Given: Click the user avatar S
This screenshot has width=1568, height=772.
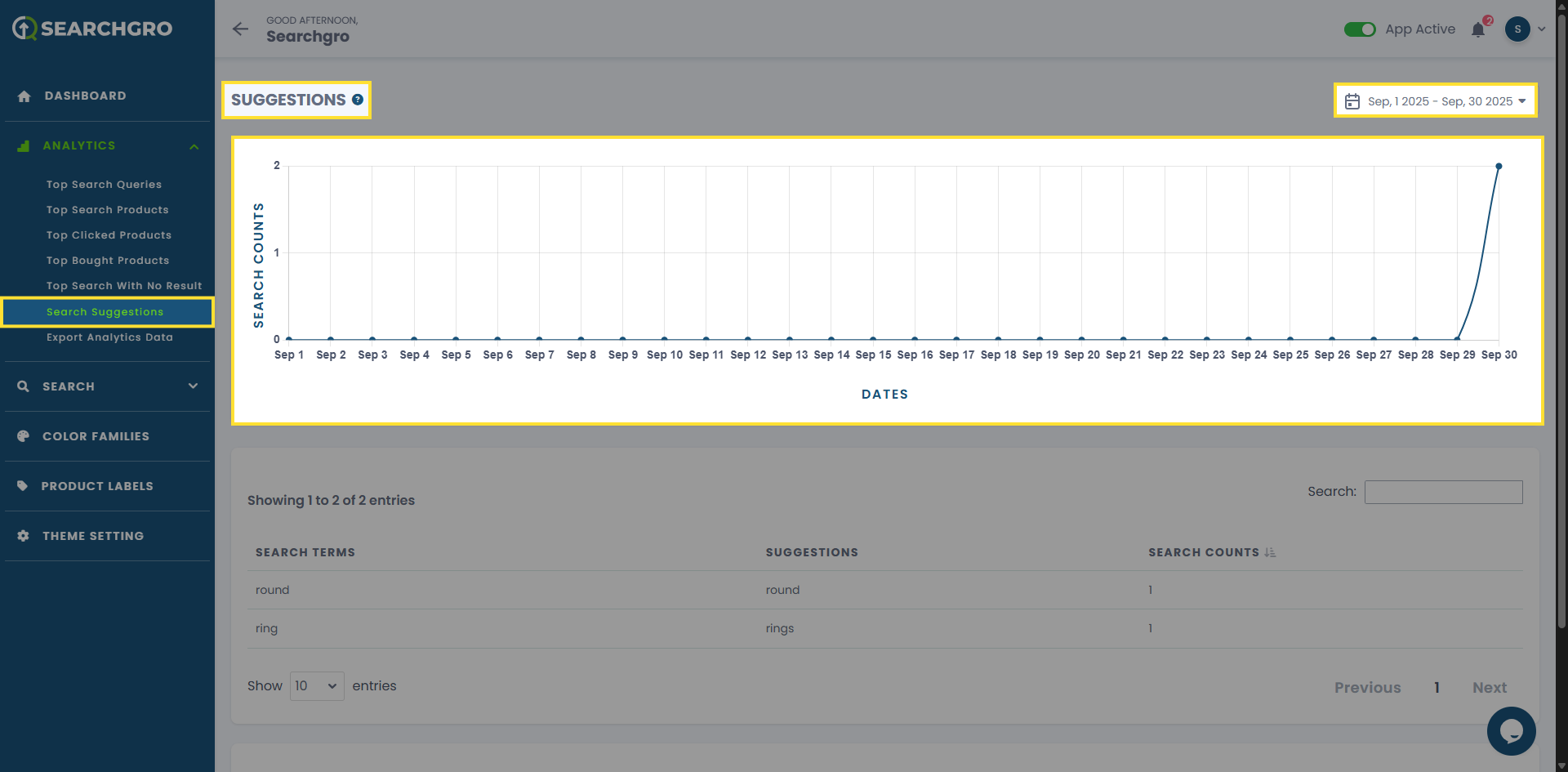Looking at the screenshot, I should [1517, 29].
